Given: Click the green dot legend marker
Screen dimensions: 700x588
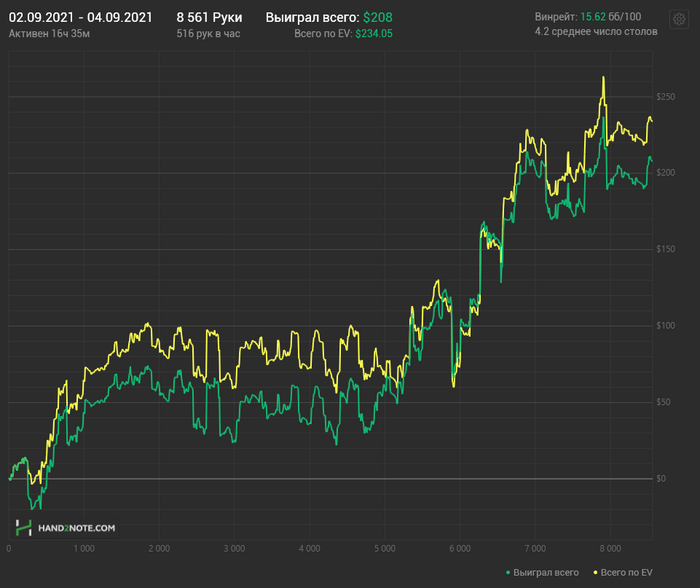Looking at the screenshot, I should 508,573.
